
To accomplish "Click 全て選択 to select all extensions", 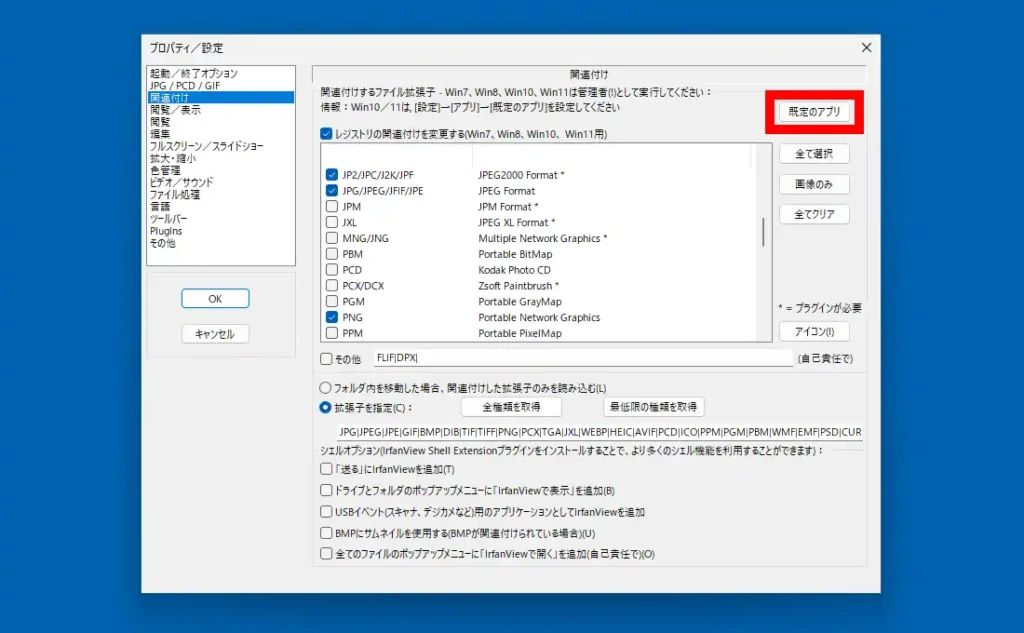I will (x=816, y=153).
